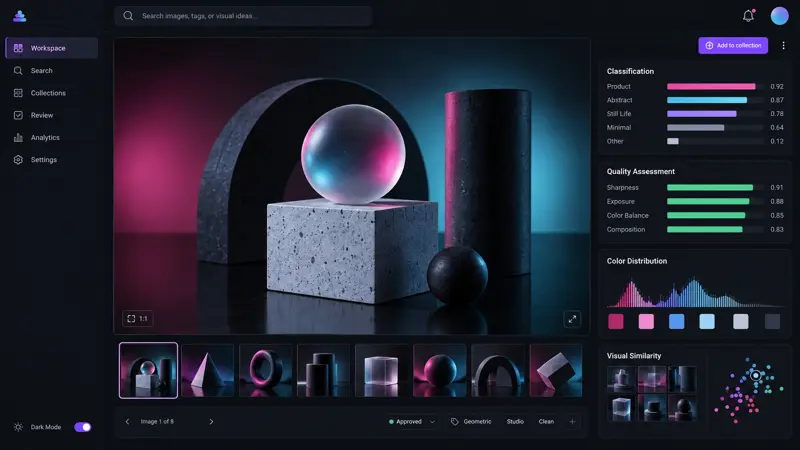The width and height of the screenshot is (800, 450).
Task: Open the Search sidebar item
Action: (52, 70)
